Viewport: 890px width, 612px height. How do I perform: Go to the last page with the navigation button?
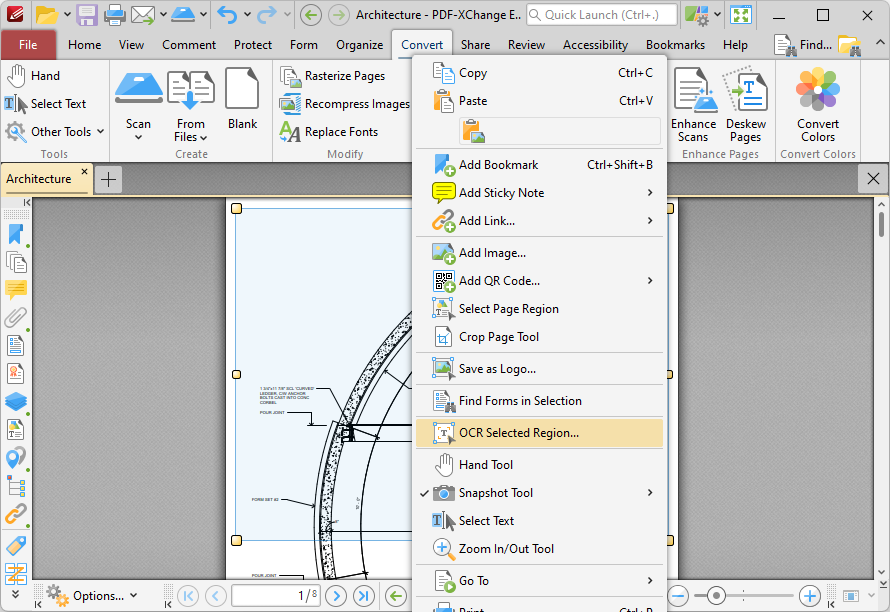click(364, 596)
